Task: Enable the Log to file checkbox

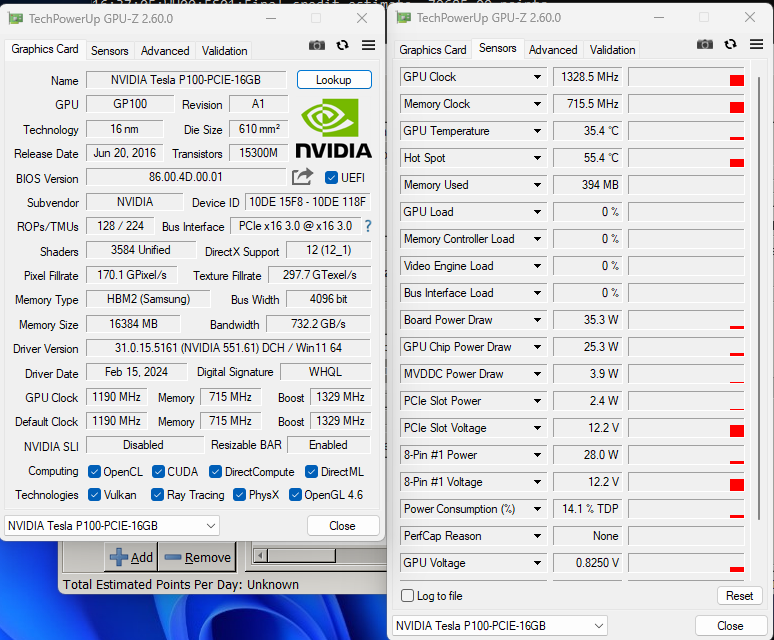Action: pyautogui.click(x=407, y=596)
